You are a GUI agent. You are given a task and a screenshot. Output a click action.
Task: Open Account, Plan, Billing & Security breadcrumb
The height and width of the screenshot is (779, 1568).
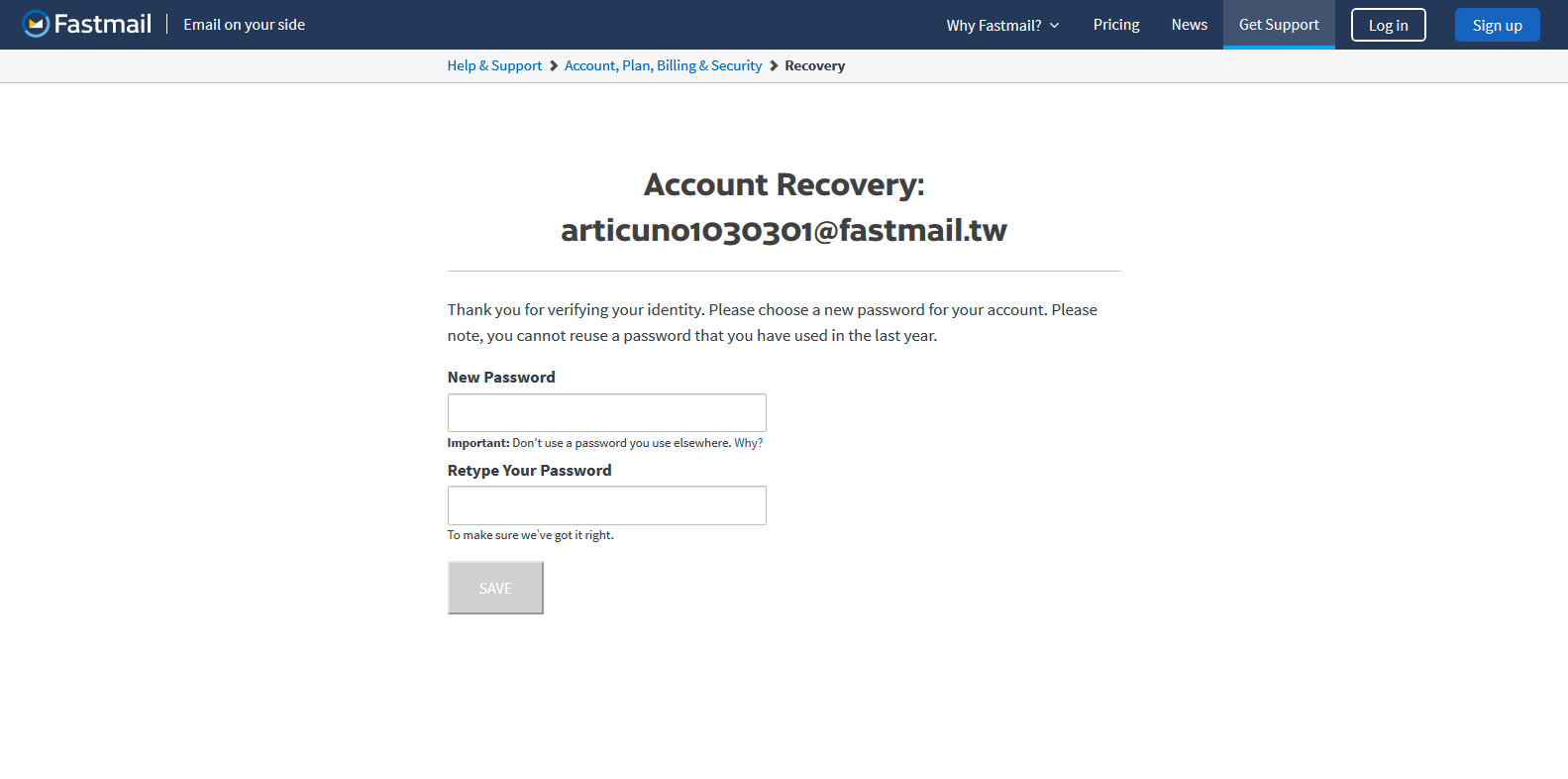coord(663,65)
